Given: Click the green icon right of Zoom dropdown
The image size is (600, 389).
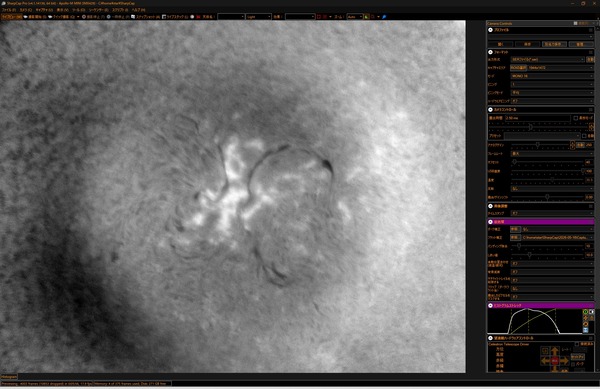Looking at the screenshot, I should tap(367, 17).
